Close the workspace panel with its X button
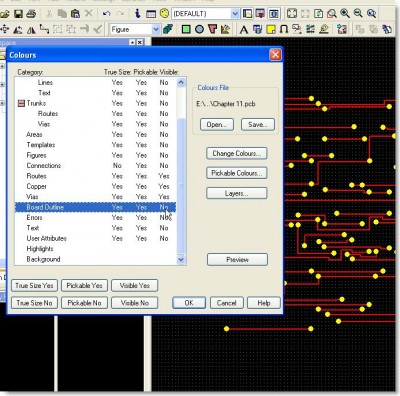The width and height of the screenshot is (400, 396). [140, 42]
